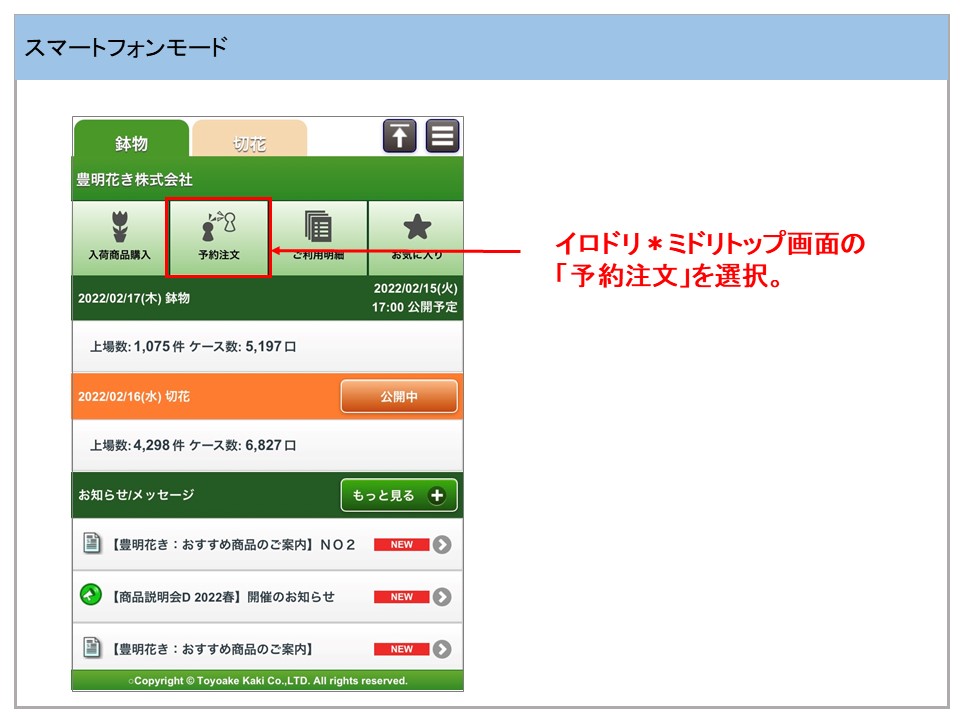
Task: Tap the tulip icon for 入荷商品購入
Action: pyautogui.click(x=119, y=227)
